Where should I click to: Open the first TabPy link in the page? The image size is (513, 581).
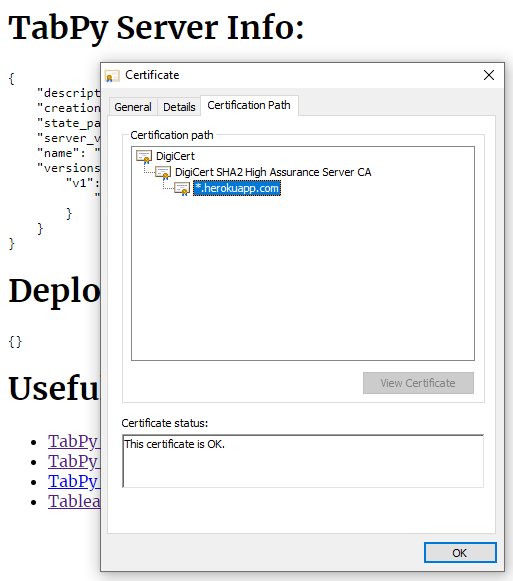tap(74, 441)
